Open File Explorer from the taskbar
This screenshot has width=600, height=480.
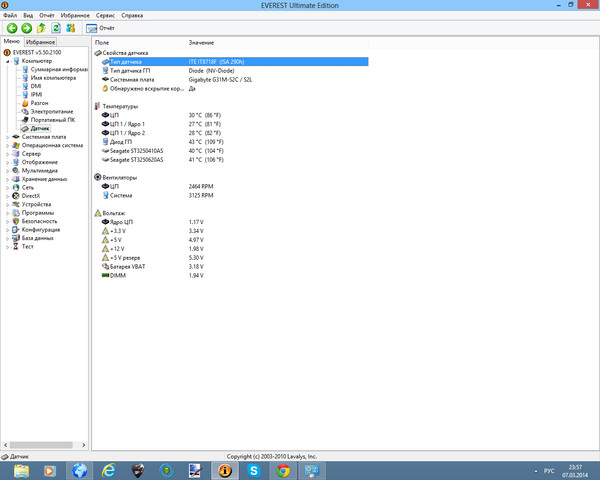[21, 470]
